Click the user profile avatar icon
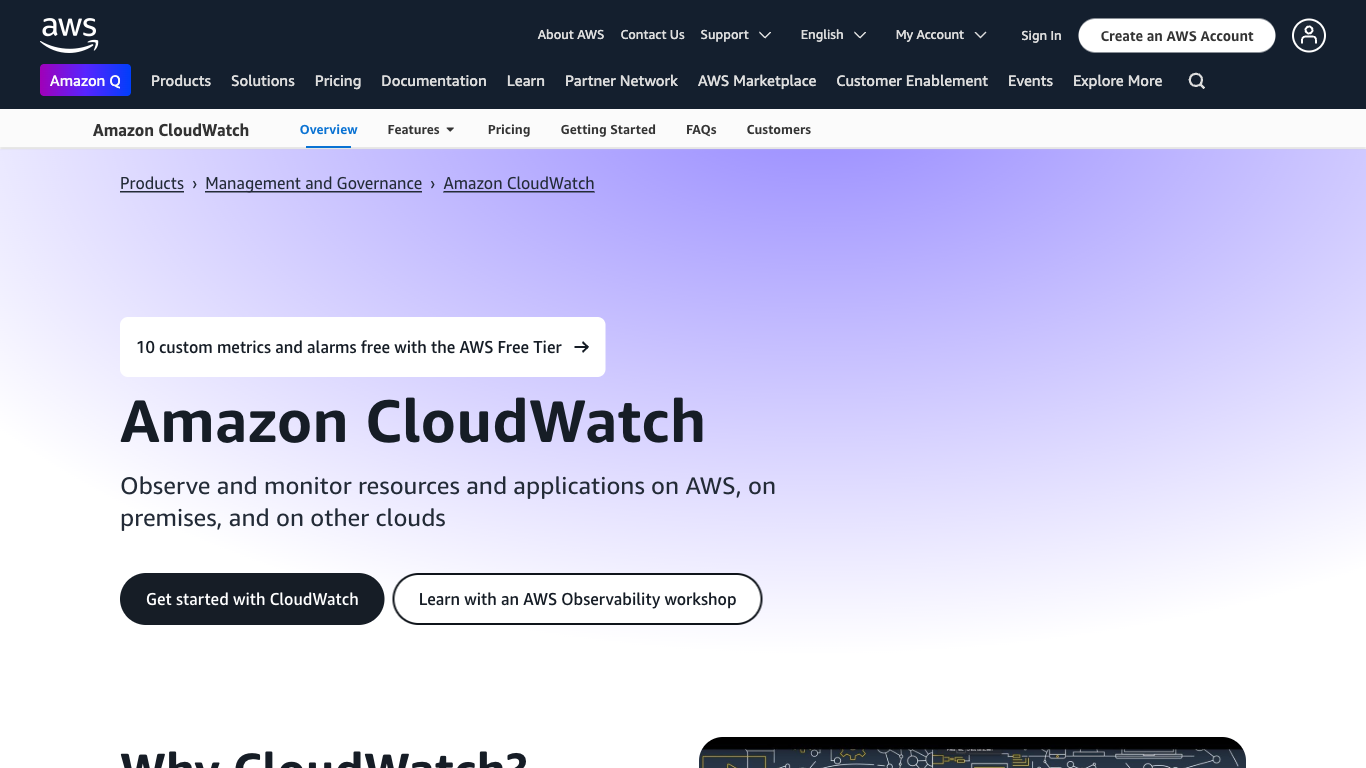The width and height of the screenshot is (1366, 768). (x=1308, y=35)
